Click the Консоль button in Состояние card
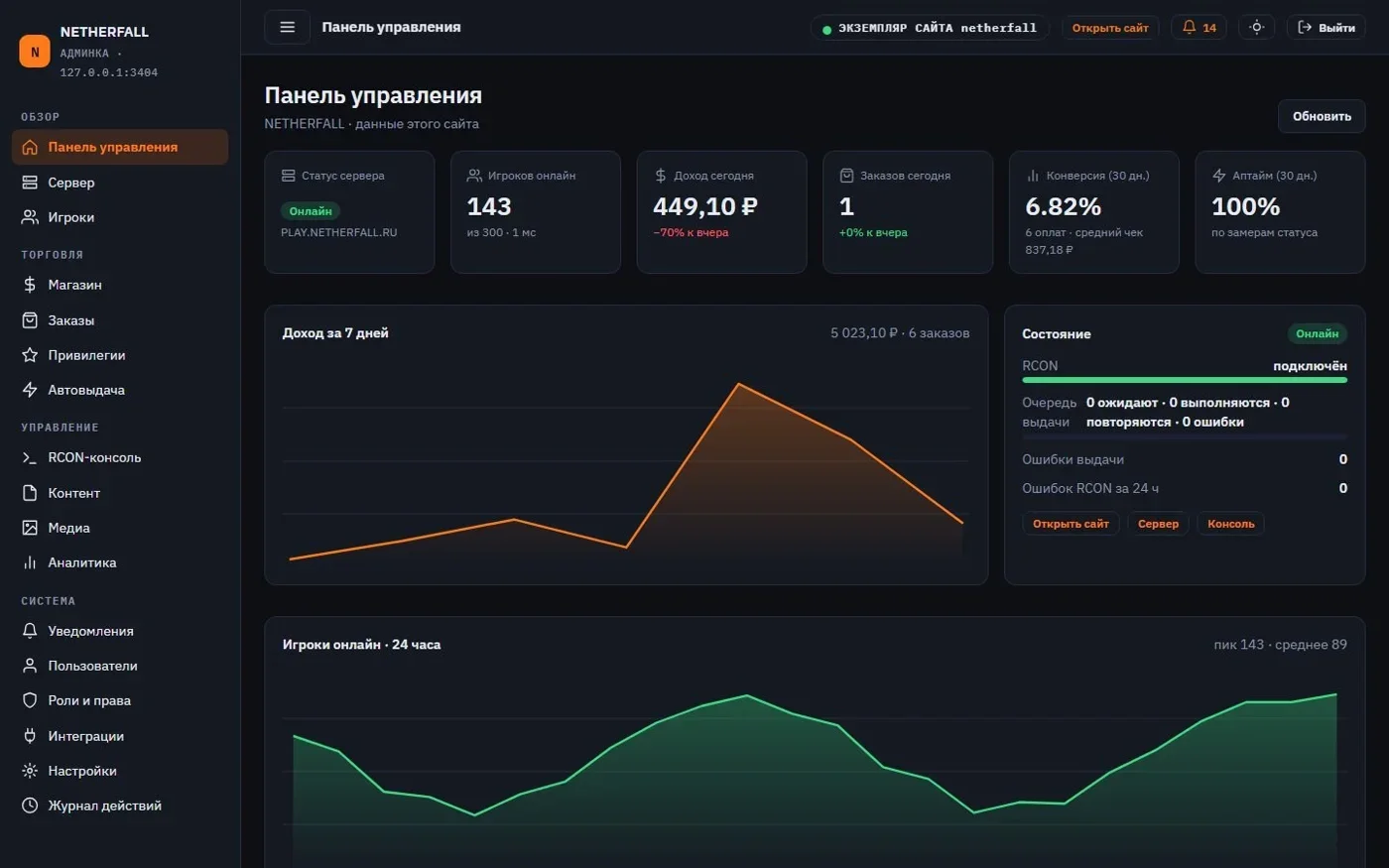 pos(1231,524)
